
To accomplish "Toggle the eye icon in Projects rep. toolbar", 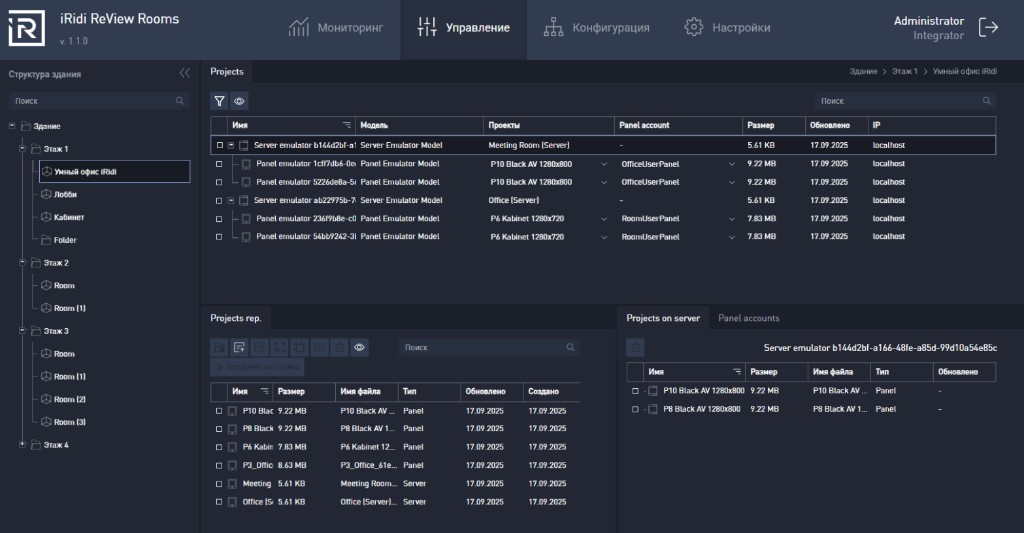I will [359, 347].
